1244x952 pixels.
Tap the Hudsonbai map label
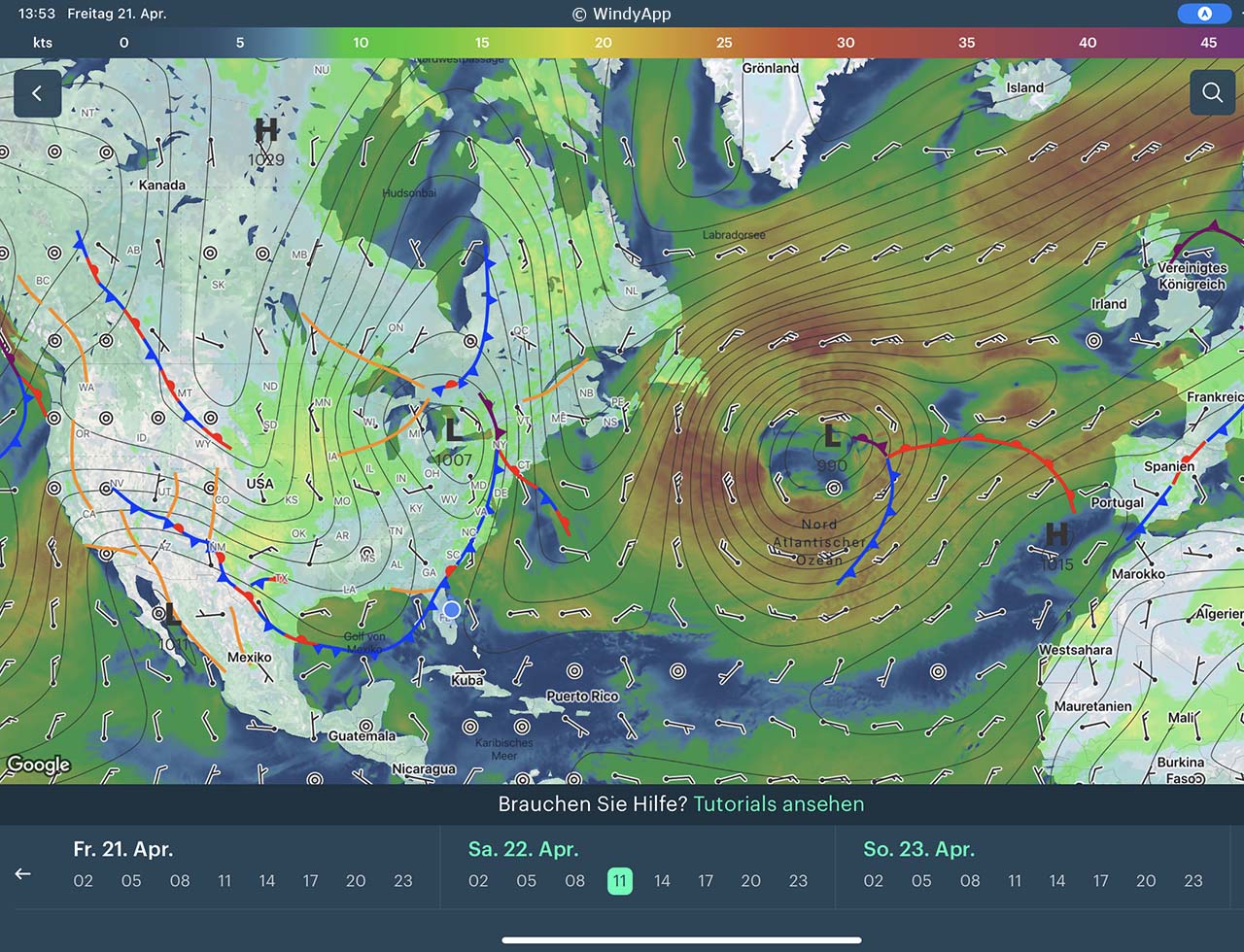tap(409, 193)
